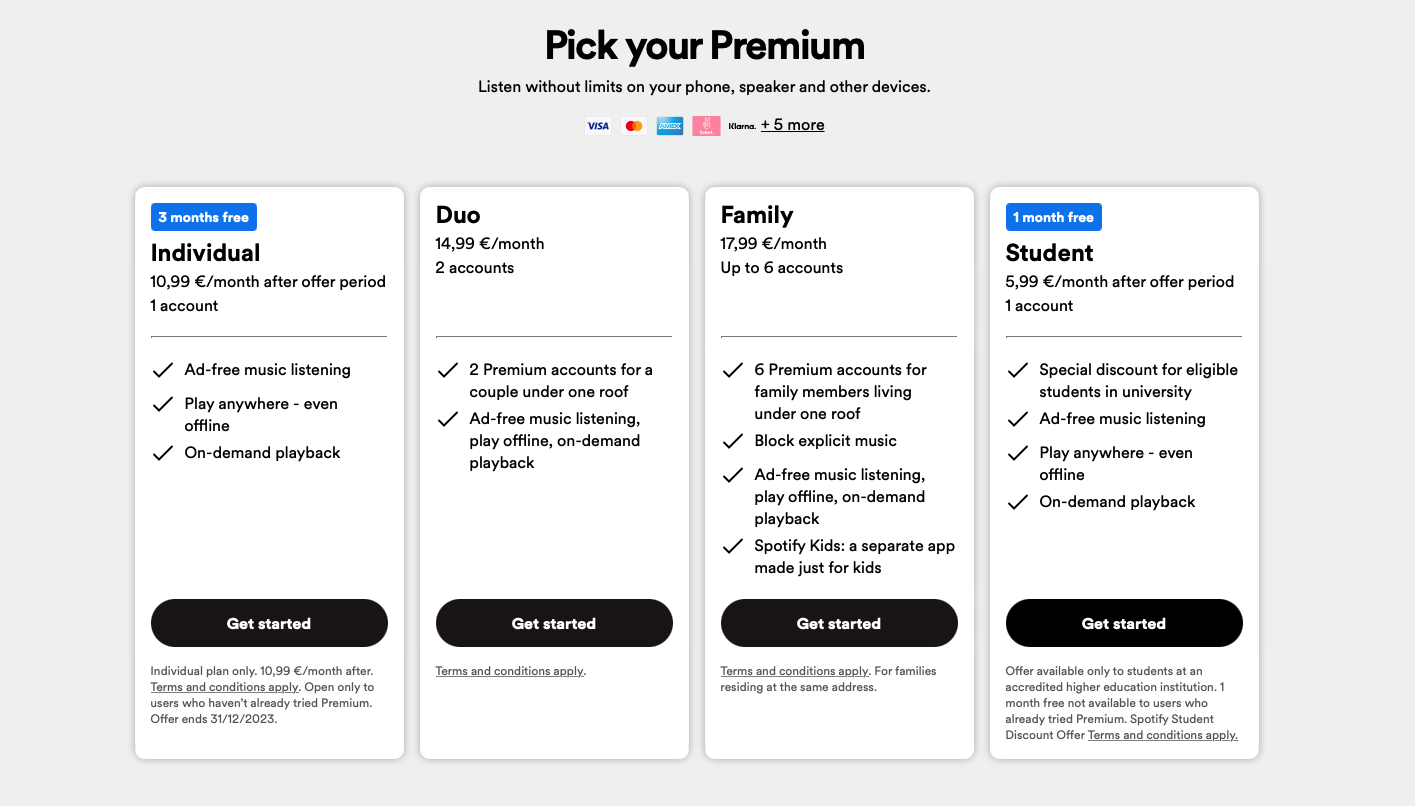Viewport: 1415px width, 806px height.
Task: Click the American Express card icon
Action: point(670,126)
